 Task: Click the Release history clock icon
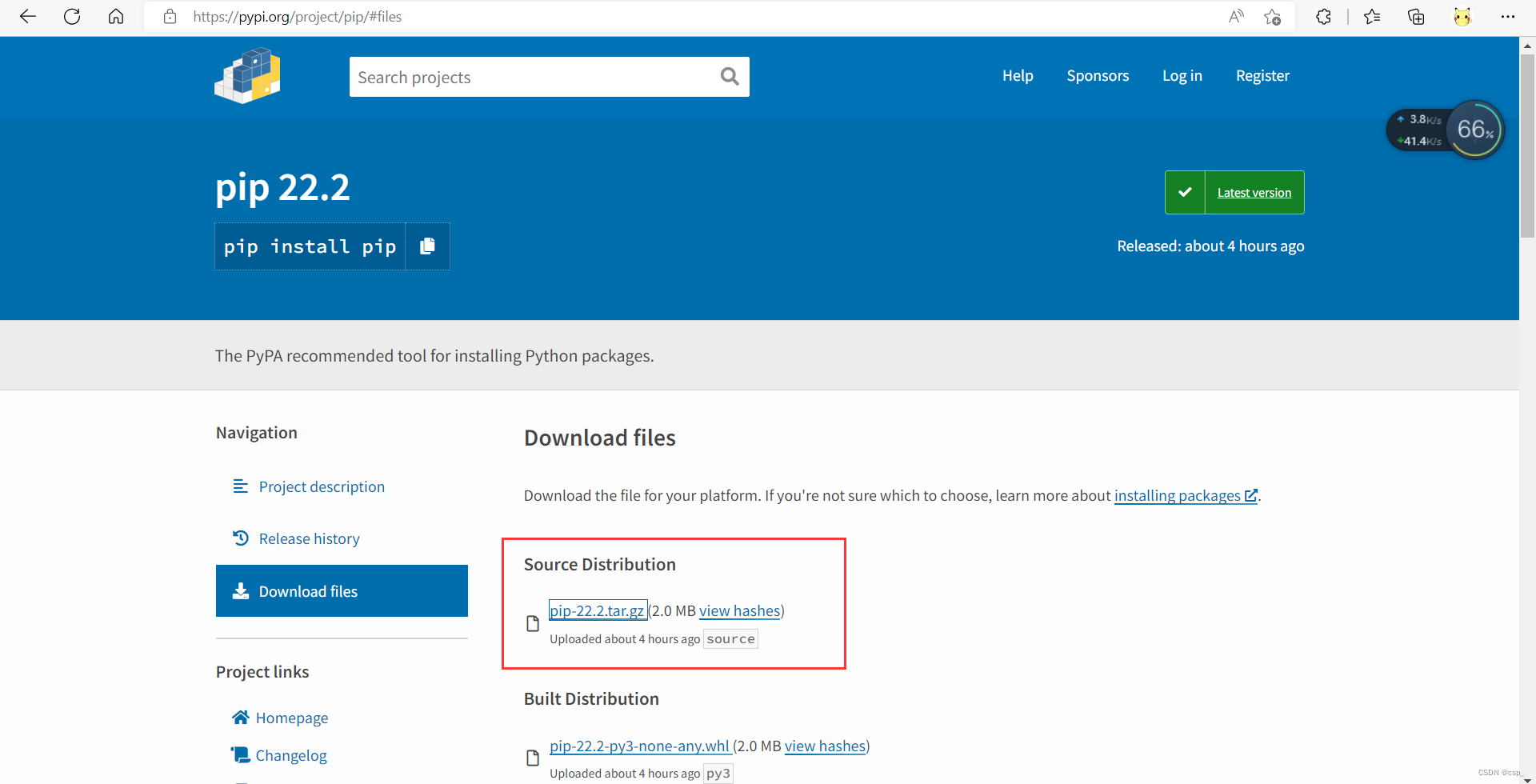pos(241,538)
